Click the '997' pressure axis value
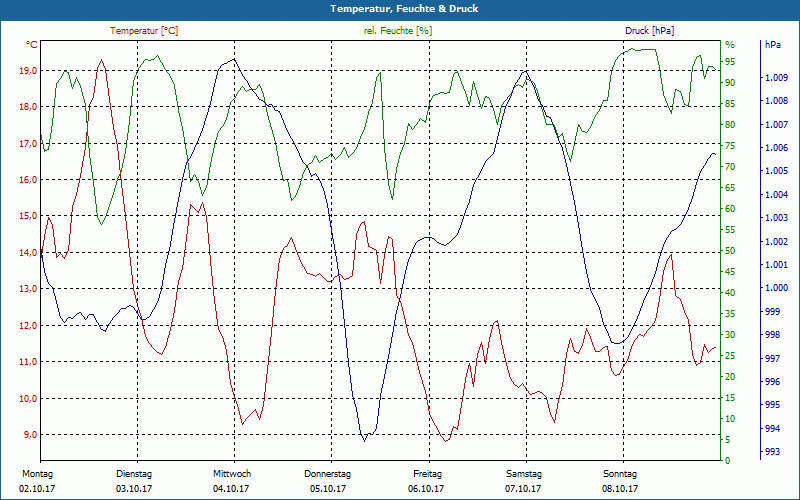 tap(772, 358)
